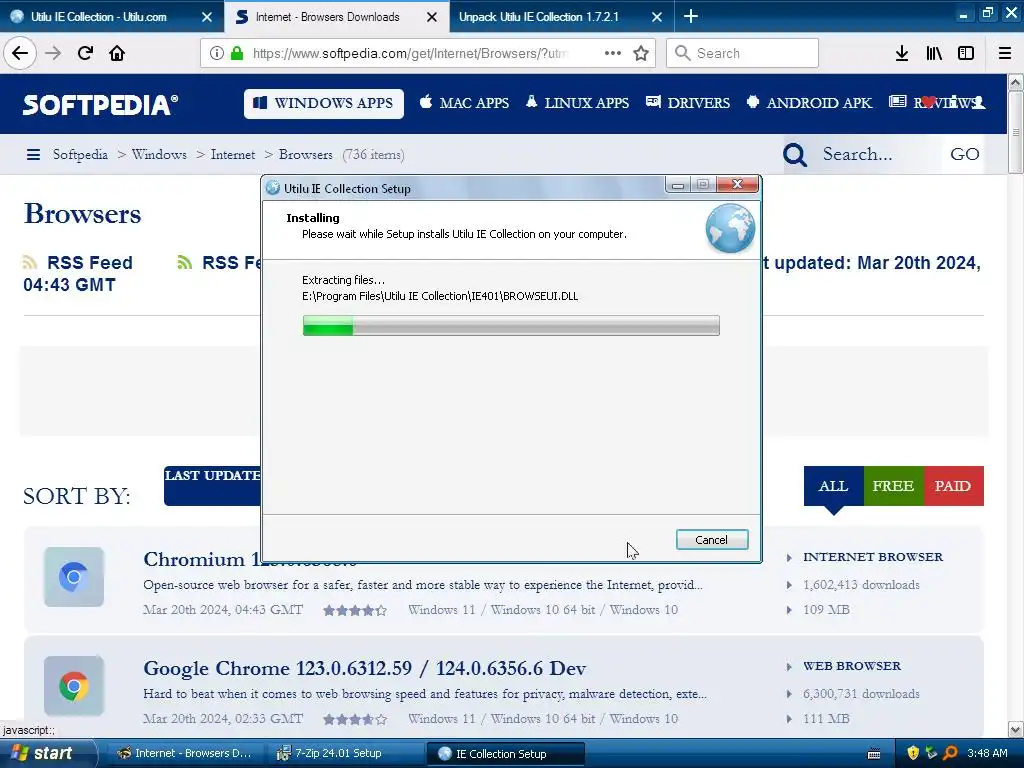Image resolution: width=1024 pixels, height=768 pixels.
Task: Click the Google Chrome app icon thumbnail
Action: click(x=74, y=686)
